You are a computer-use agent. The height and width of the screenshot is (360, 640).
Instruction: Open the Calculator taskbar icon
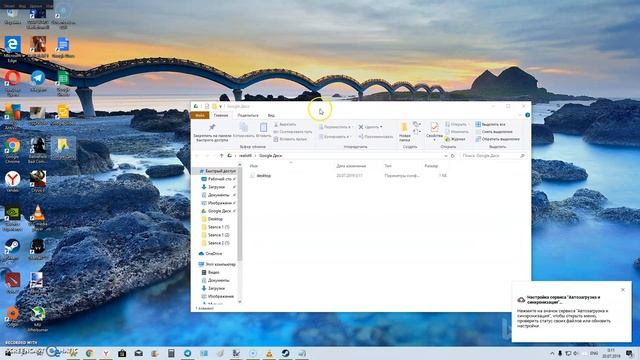[x=171, y=353]
